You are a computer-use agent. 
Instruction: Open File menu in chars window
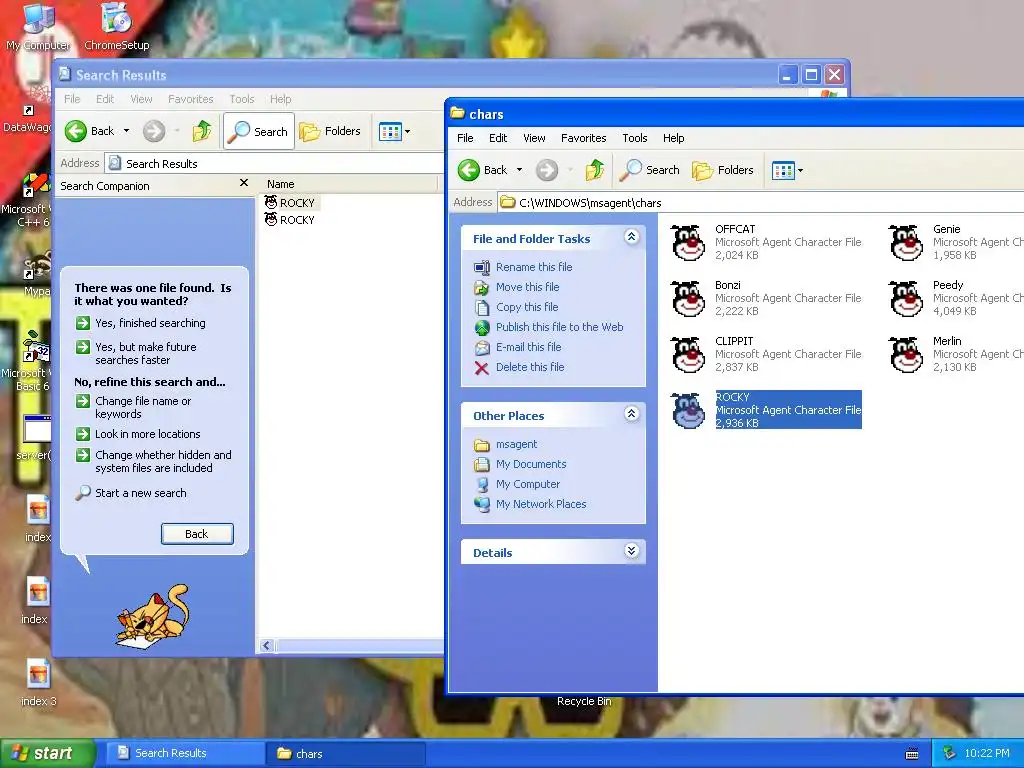(465, 138)
